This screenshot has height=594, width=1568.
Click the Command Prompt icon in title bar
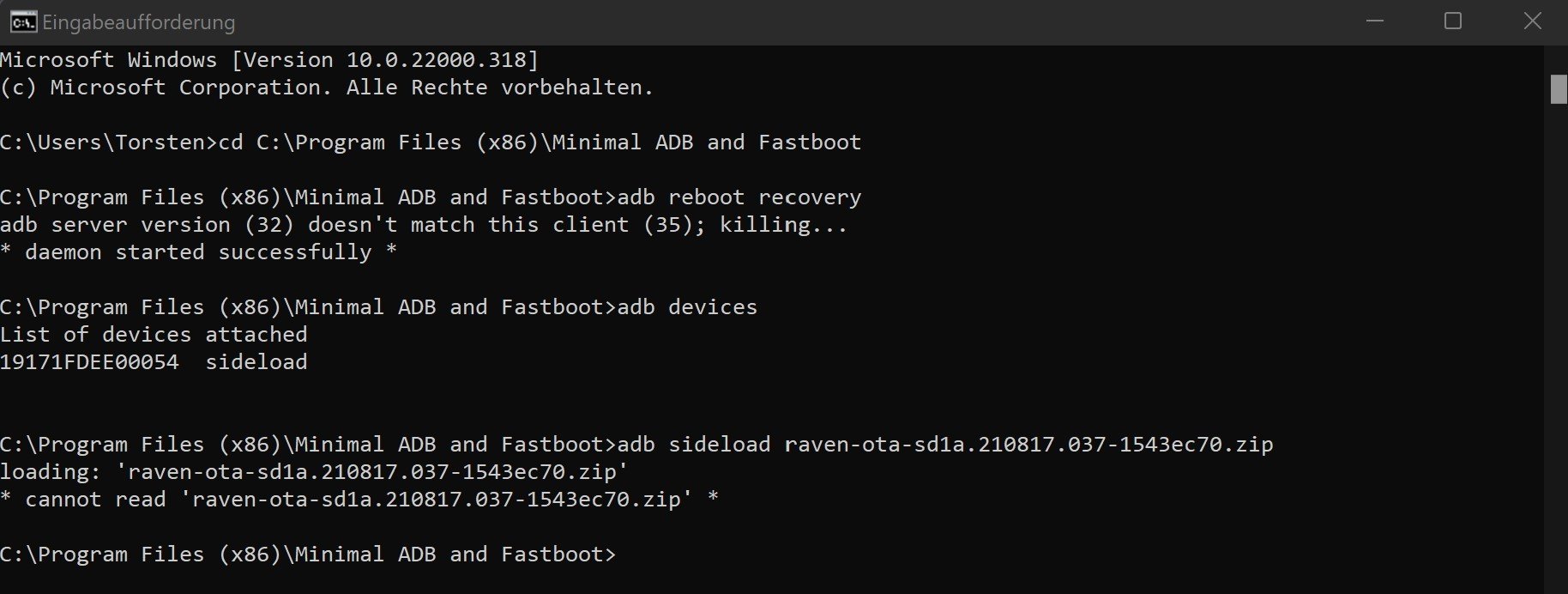click(x=23, y=21)
